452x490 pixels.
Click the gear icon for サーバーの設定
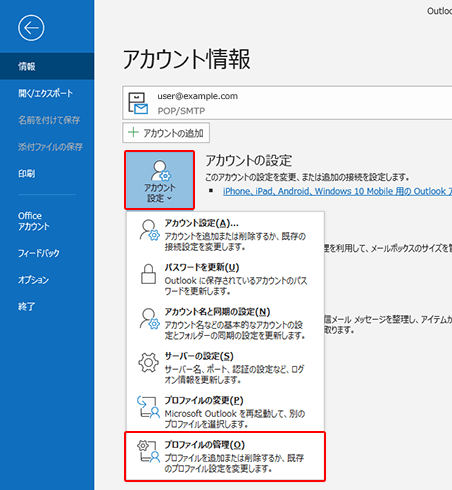tap(148, 362)
